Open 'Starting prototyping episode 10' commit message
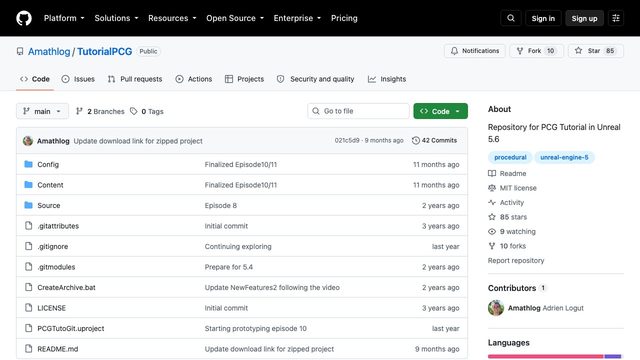Image resolution: width=640 pixels, height=360 pixels. click(x=256, y=328)
